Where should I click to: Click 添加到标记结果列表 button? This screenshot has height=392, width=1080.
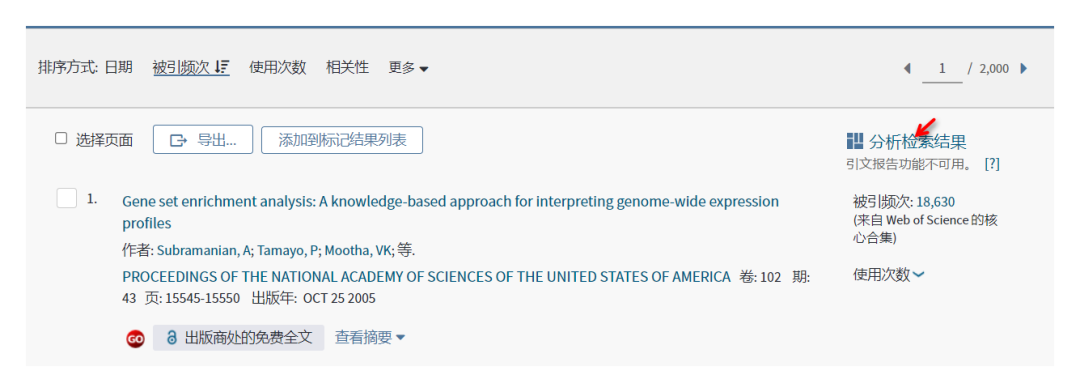coord(342,140)
